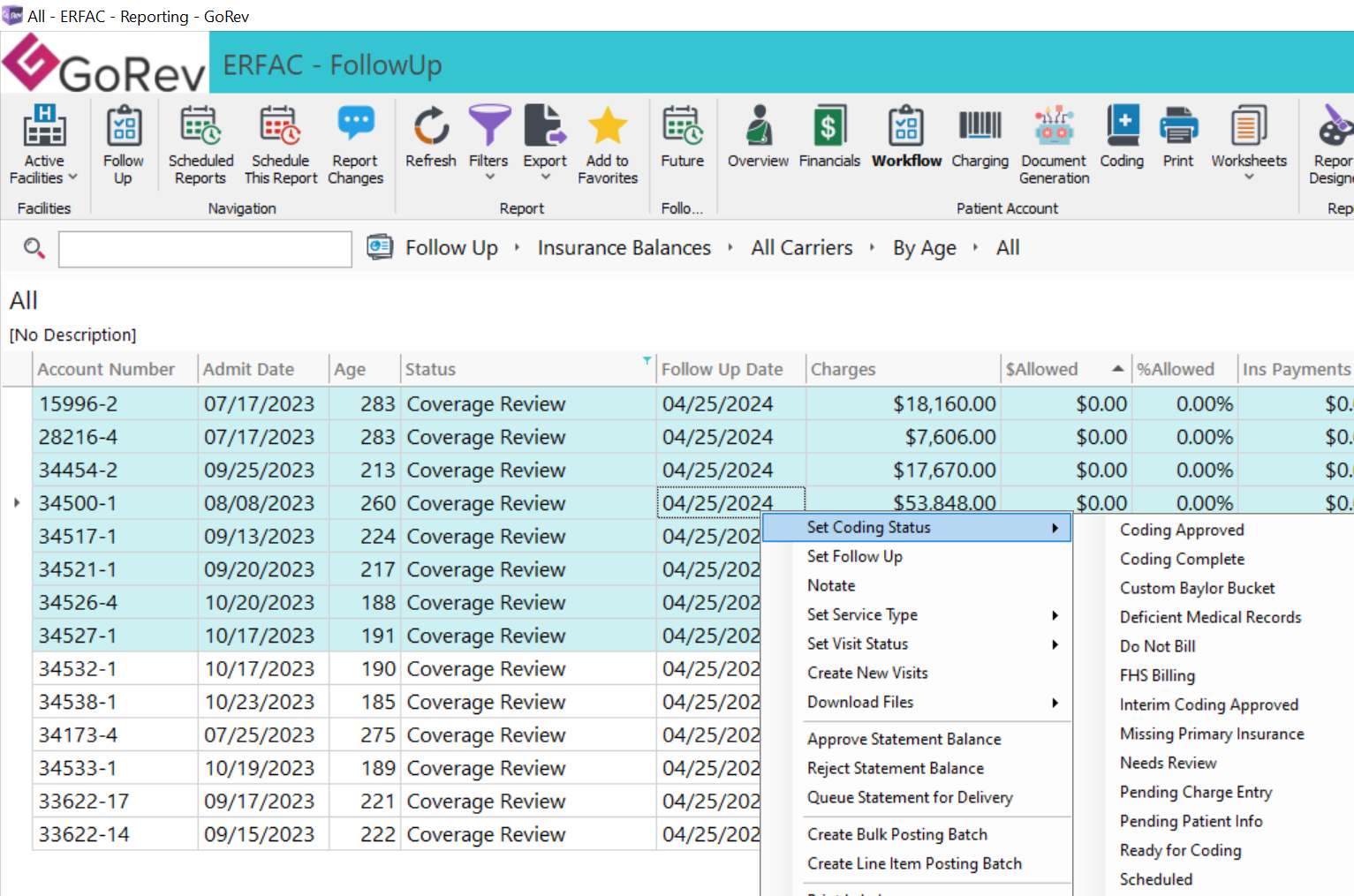1354x896 pixels.
Task: Select Reject Statement Balance
Action: pyautogui.click(x=896, y=768)
